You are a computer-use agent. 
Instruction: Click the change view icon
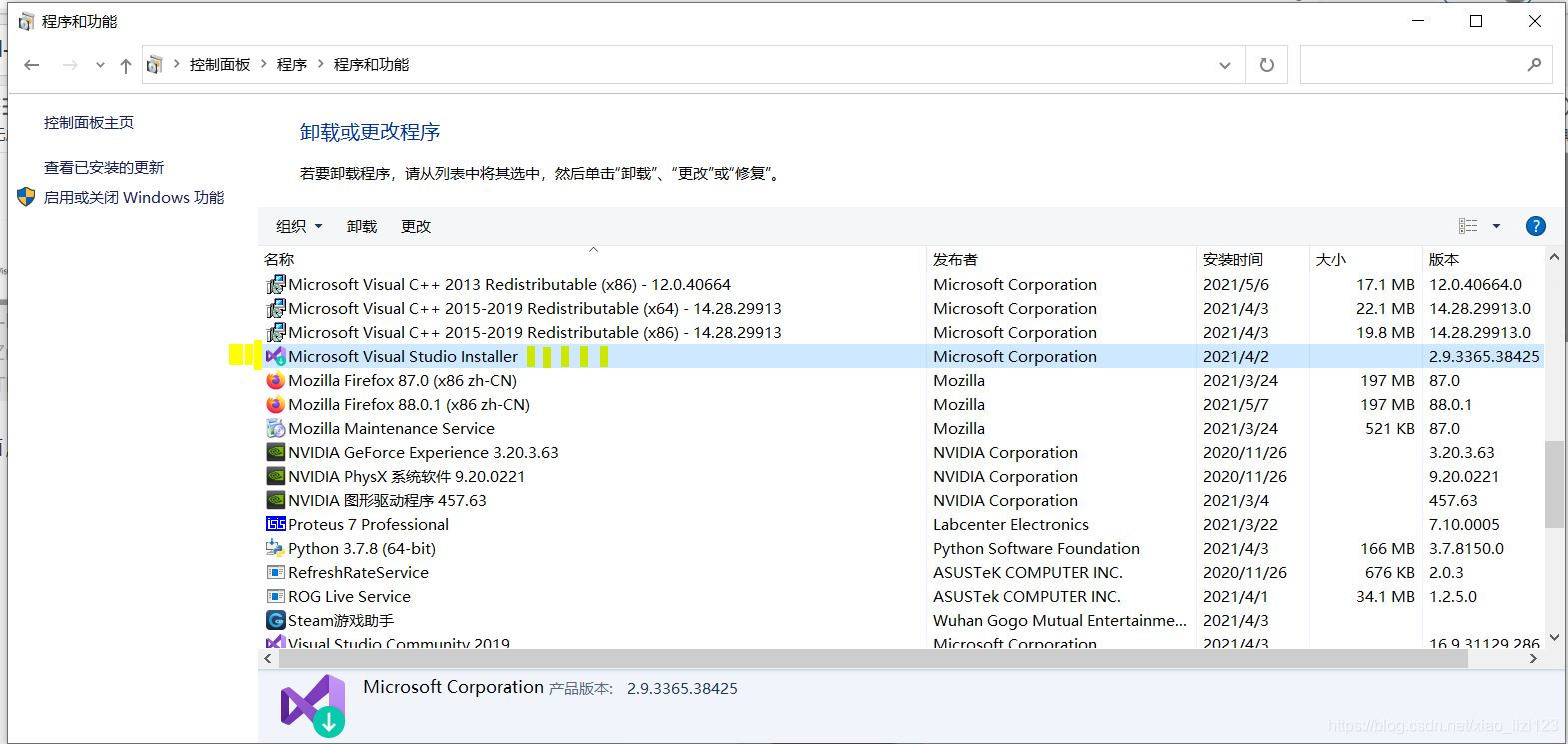tap(1468, 226)
